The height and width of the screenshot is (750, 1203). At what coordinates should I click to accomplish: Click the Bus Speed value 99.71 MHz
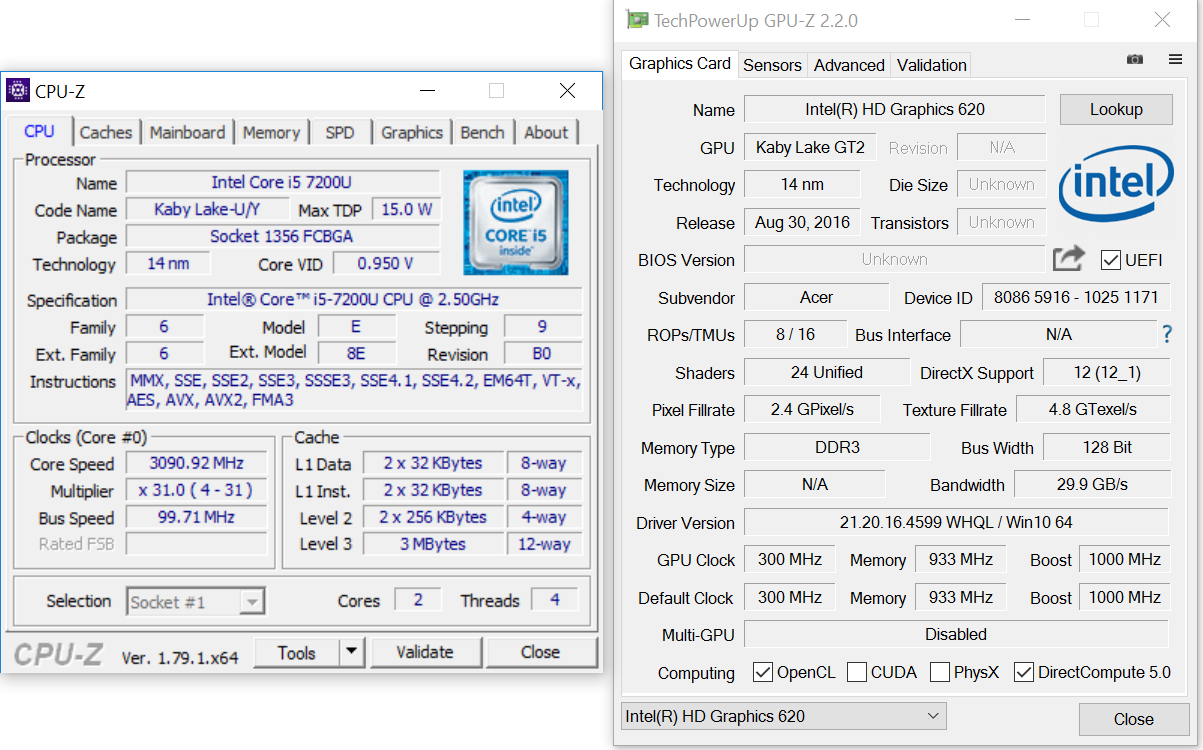[196, 518]
